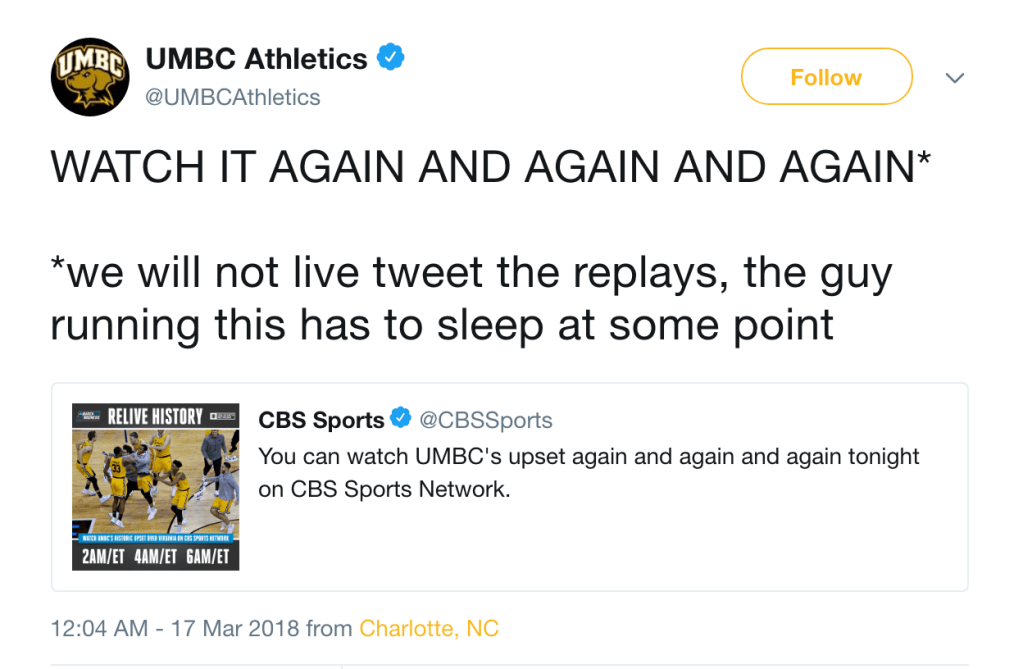This screenshot has height=669, width=1023.
Task: Click the blue "Watch UMBC's historic upset" banner
Action: pos(155,538)
